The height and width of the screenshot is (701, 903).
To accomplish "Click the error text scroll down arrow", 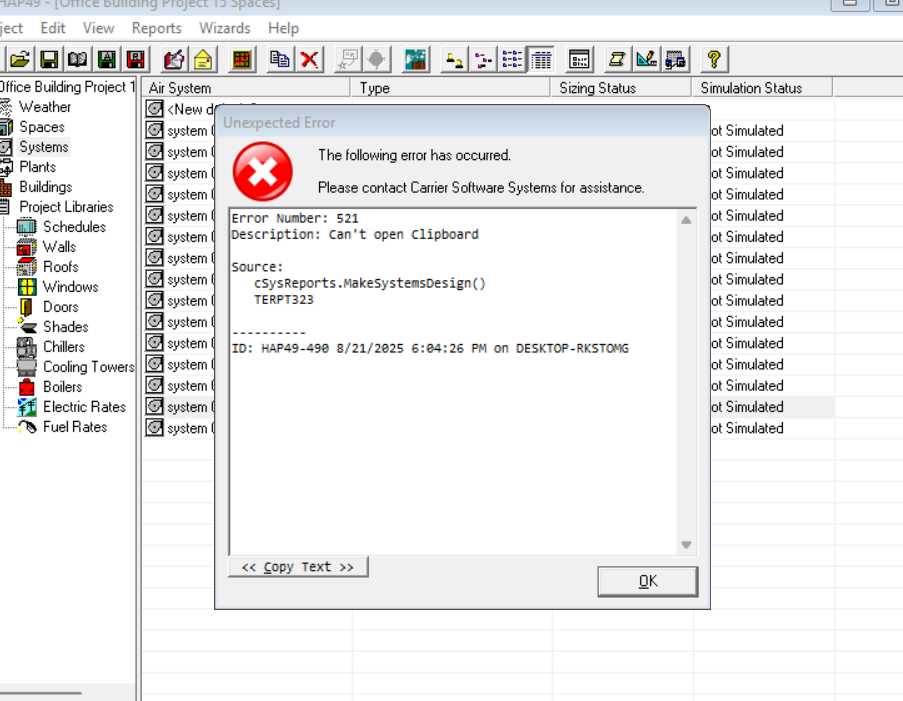I will coord(686,545).
